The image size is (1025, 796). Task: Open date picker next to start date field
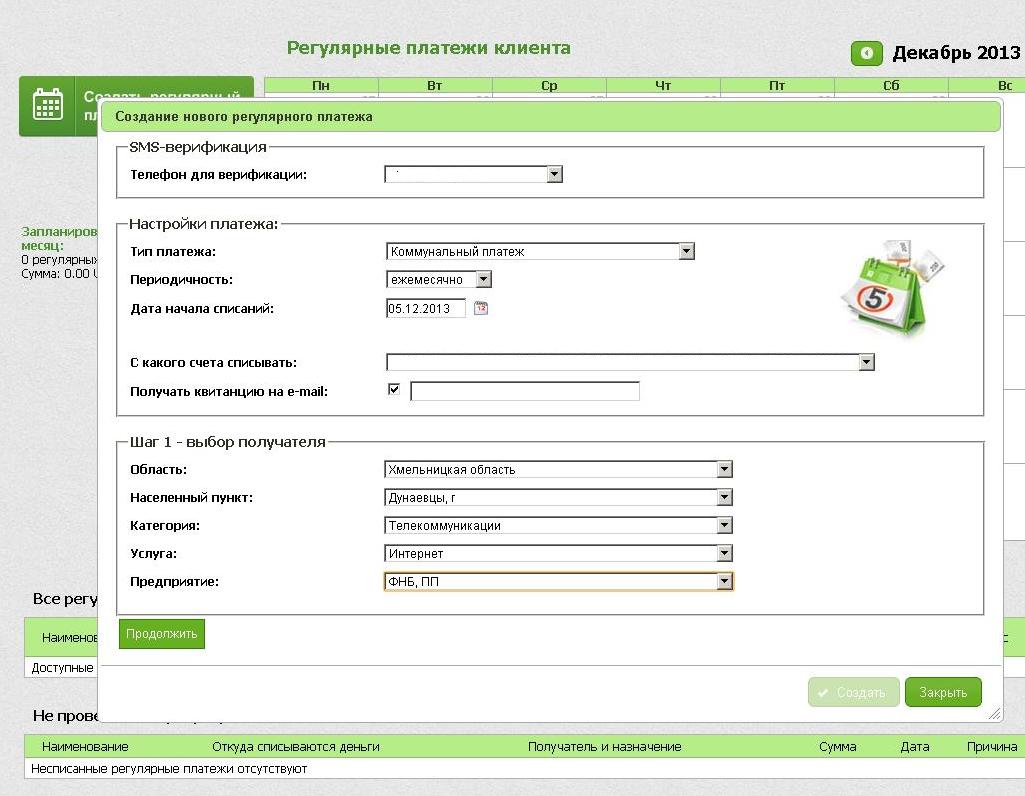click(481, 309)
